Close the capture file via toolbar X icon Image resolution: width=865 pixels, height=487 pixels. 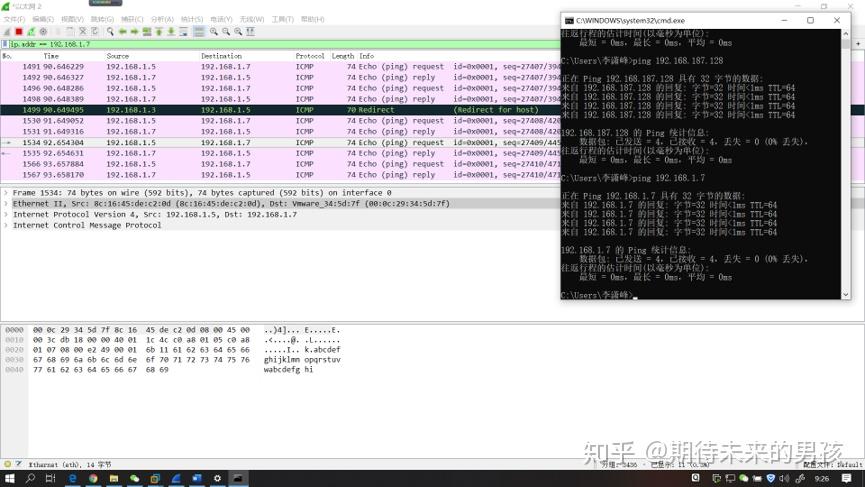pos(83,31)
